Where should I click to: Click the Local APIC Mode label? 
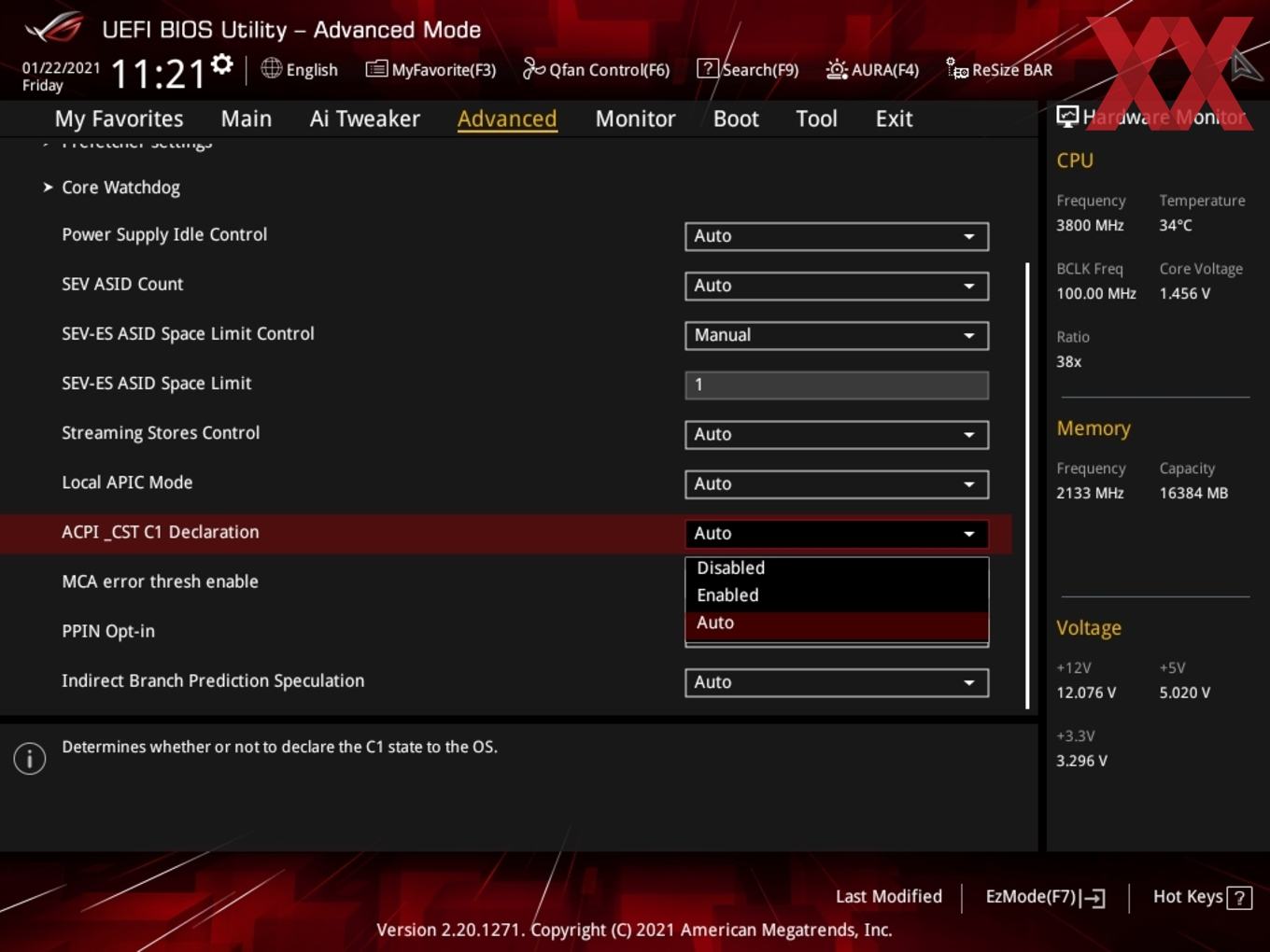coord(127,483)
